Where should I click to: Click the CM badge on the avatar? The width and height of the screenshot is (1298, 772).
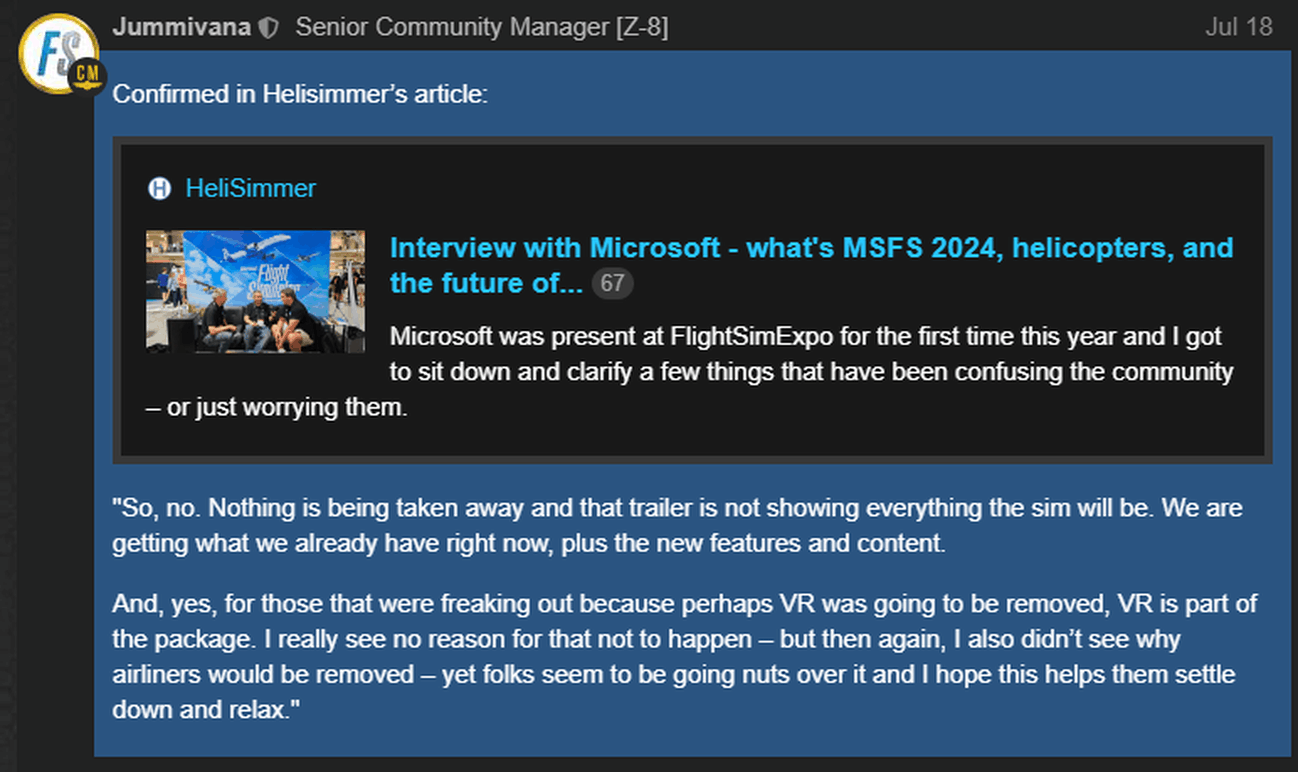(86, 76)
